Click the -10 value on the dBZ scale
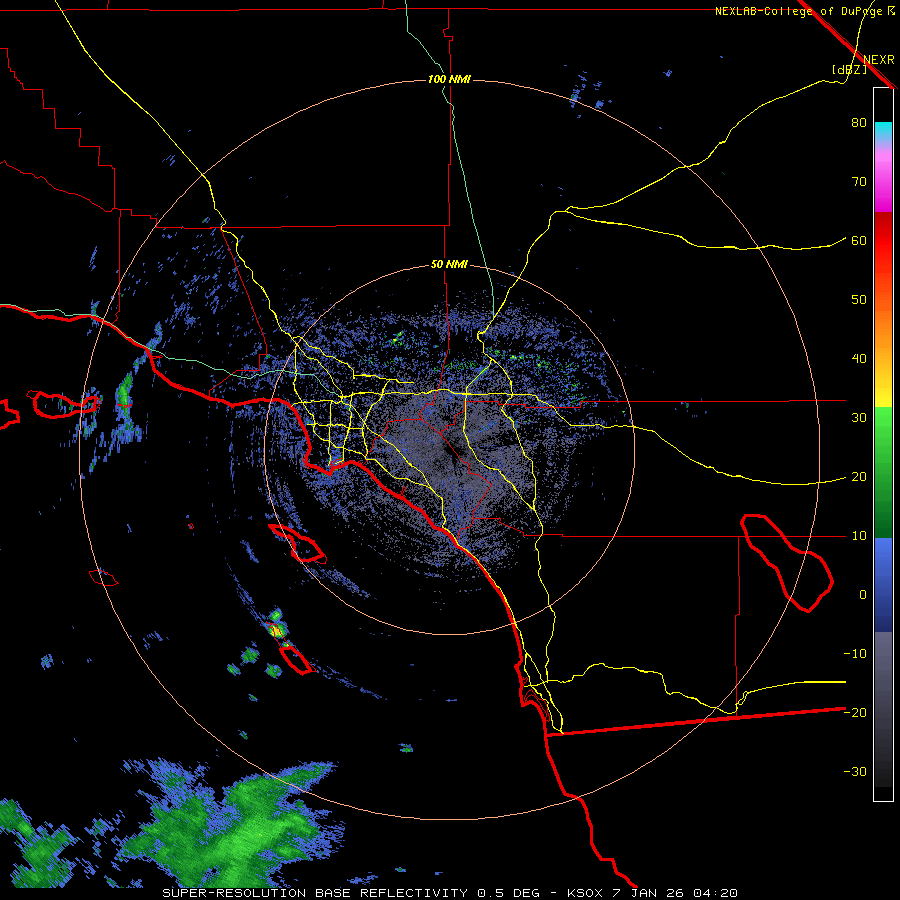The image size is (900, 900). (x=855, y=654)
